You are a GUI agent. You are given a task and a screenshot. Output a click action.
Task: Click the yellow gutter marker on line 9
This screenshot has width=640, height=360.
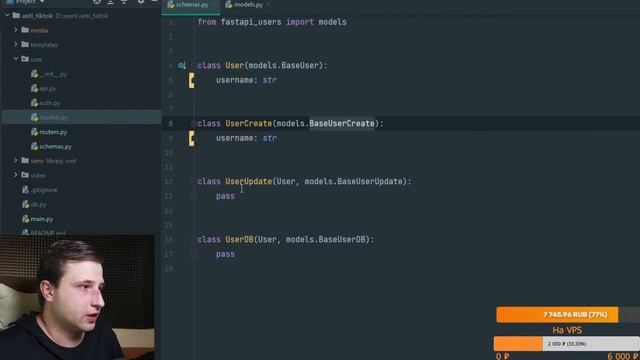point(191,138)
